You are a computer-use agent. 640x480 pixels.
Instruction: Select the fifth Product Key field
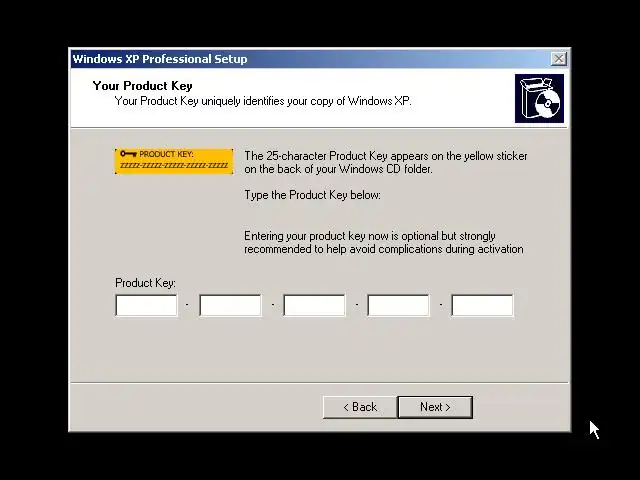[x=482, y=305]
